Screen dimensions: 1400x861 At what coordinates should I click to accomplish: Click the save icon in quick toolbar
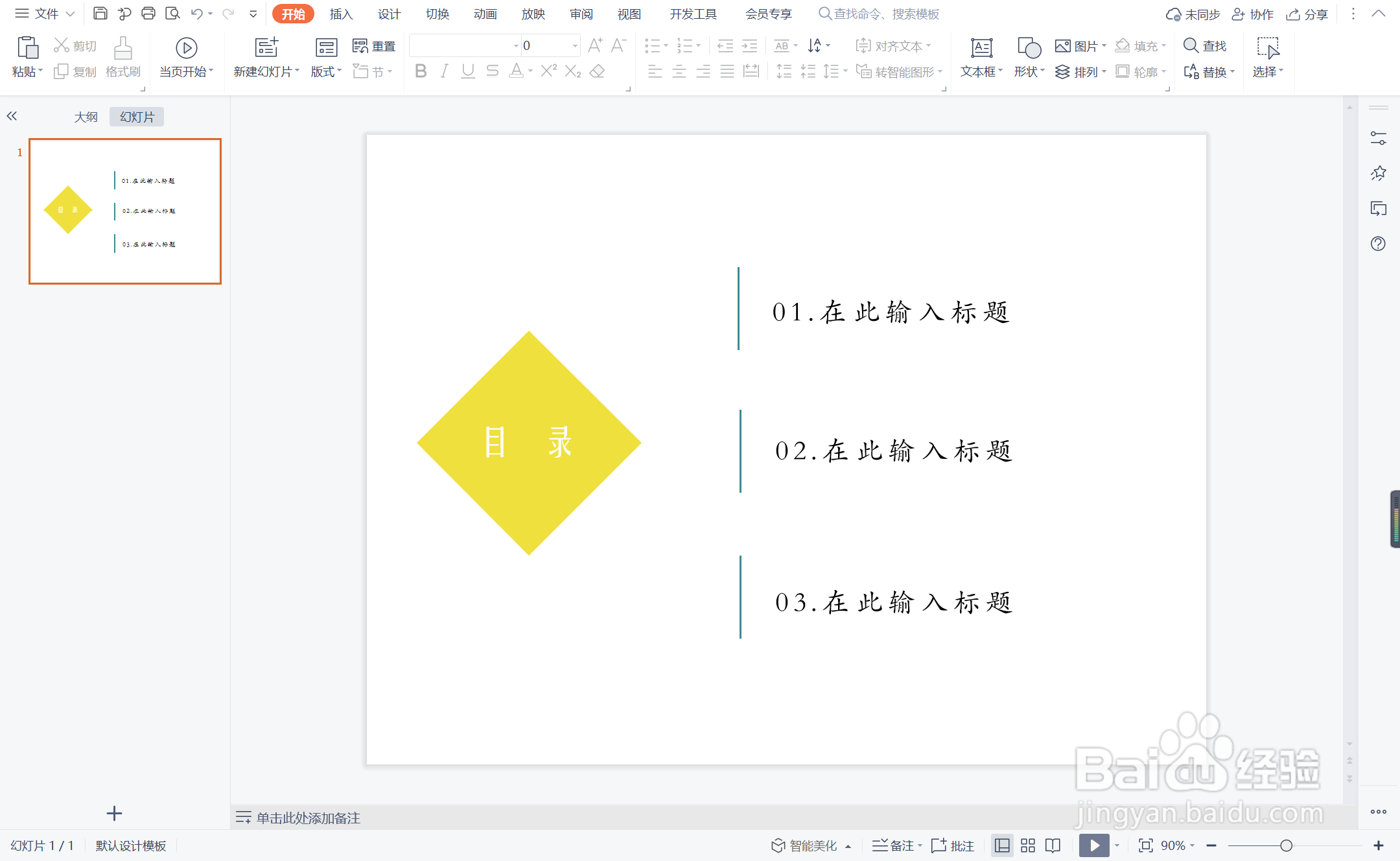[100, 13]
